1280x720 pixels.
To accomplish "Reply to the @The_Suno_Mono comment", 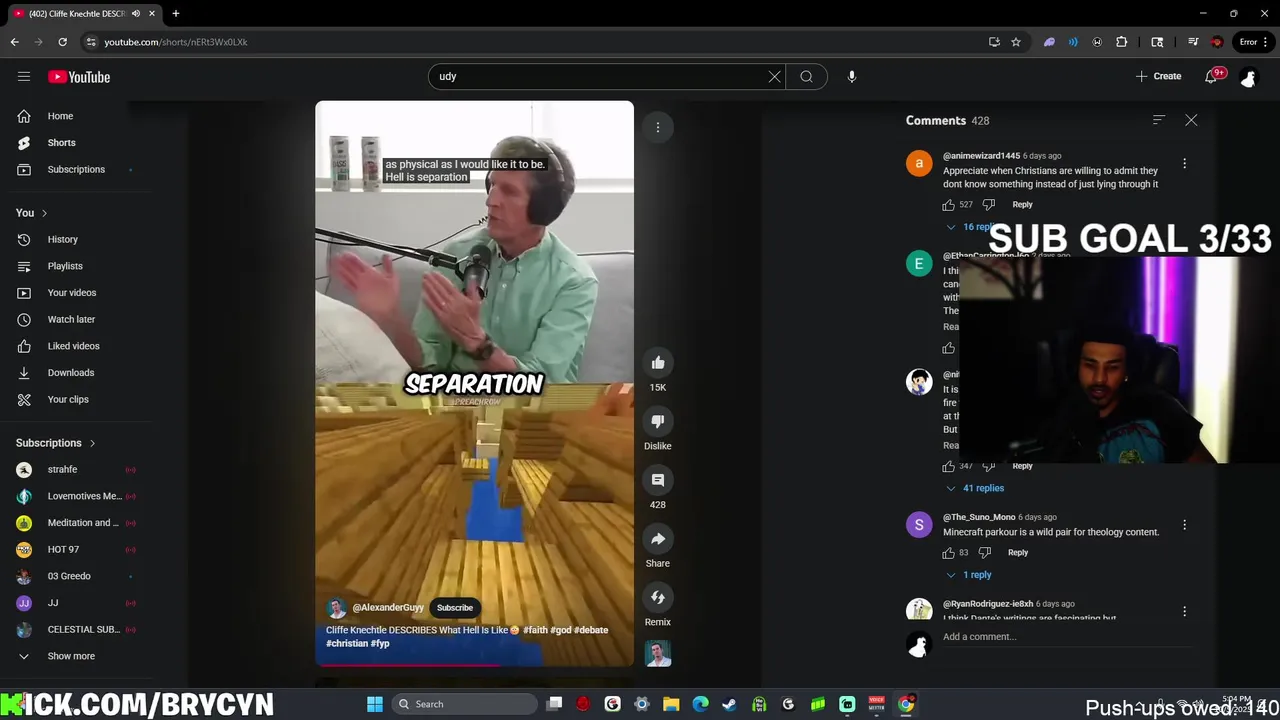I will pos(1018,552).
